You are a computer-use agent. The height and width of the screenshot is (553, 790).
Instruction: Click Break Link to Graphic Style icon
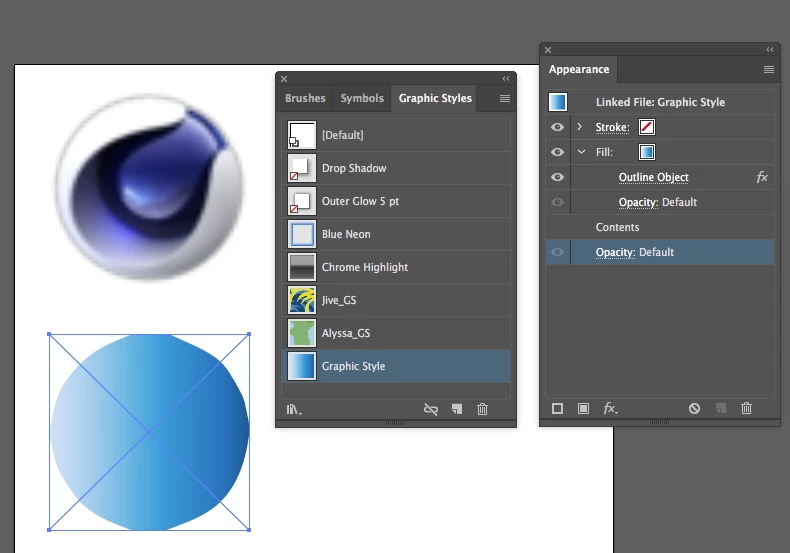coord(431,409)
